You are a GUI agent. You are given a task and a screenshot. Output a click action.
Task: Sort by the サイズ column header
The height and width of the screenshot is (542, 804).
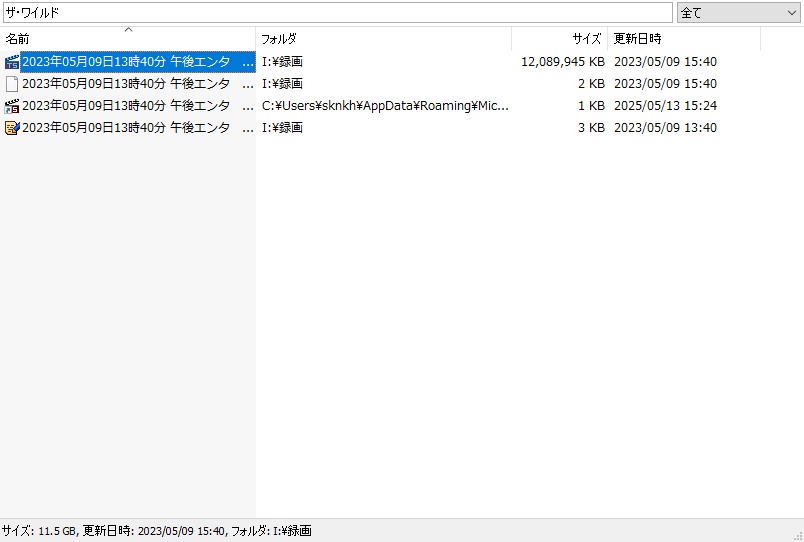(x=559, y=38)
